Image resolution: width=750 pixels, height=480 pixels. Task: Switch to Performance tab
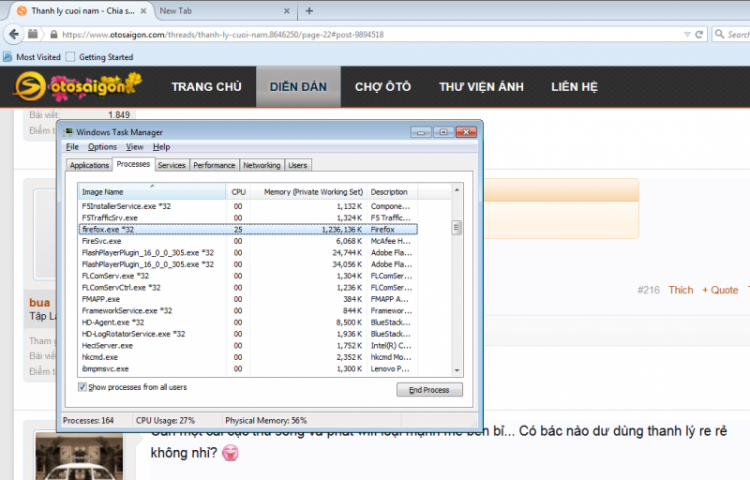click(214, 165)
